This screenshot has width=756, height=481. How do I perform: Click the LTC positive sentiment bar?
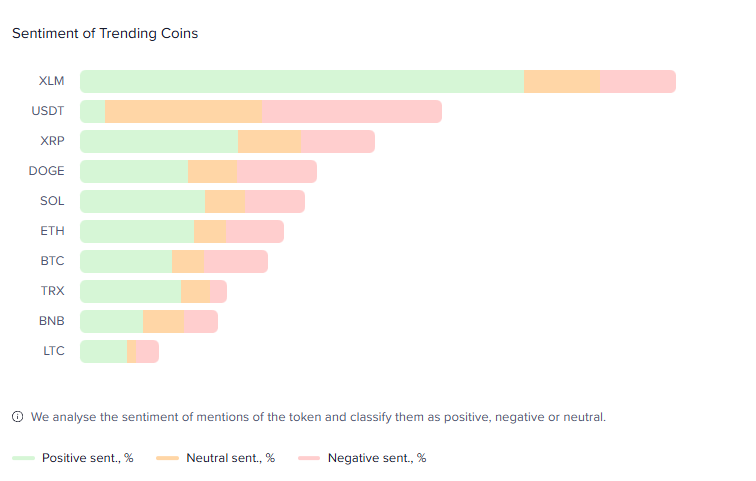pyautogui.click(x=104, y=352)
